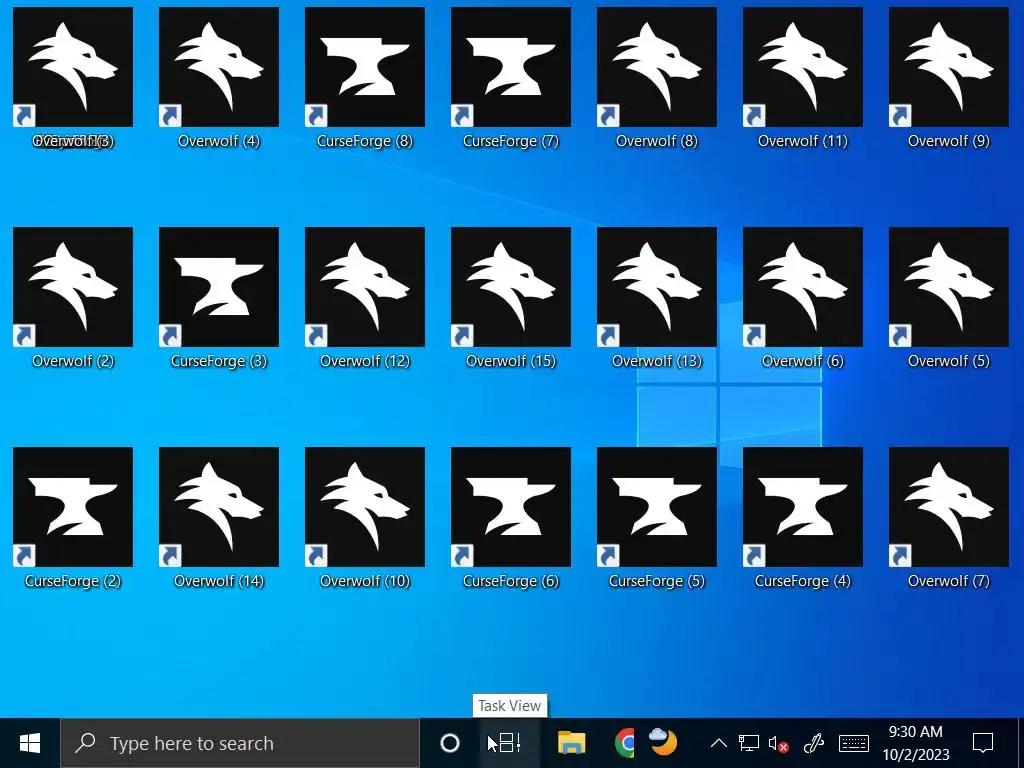Open the pen workspace tray icon
The height and width of the screenshot is (768, 1024).
click(x=814, y=743)
